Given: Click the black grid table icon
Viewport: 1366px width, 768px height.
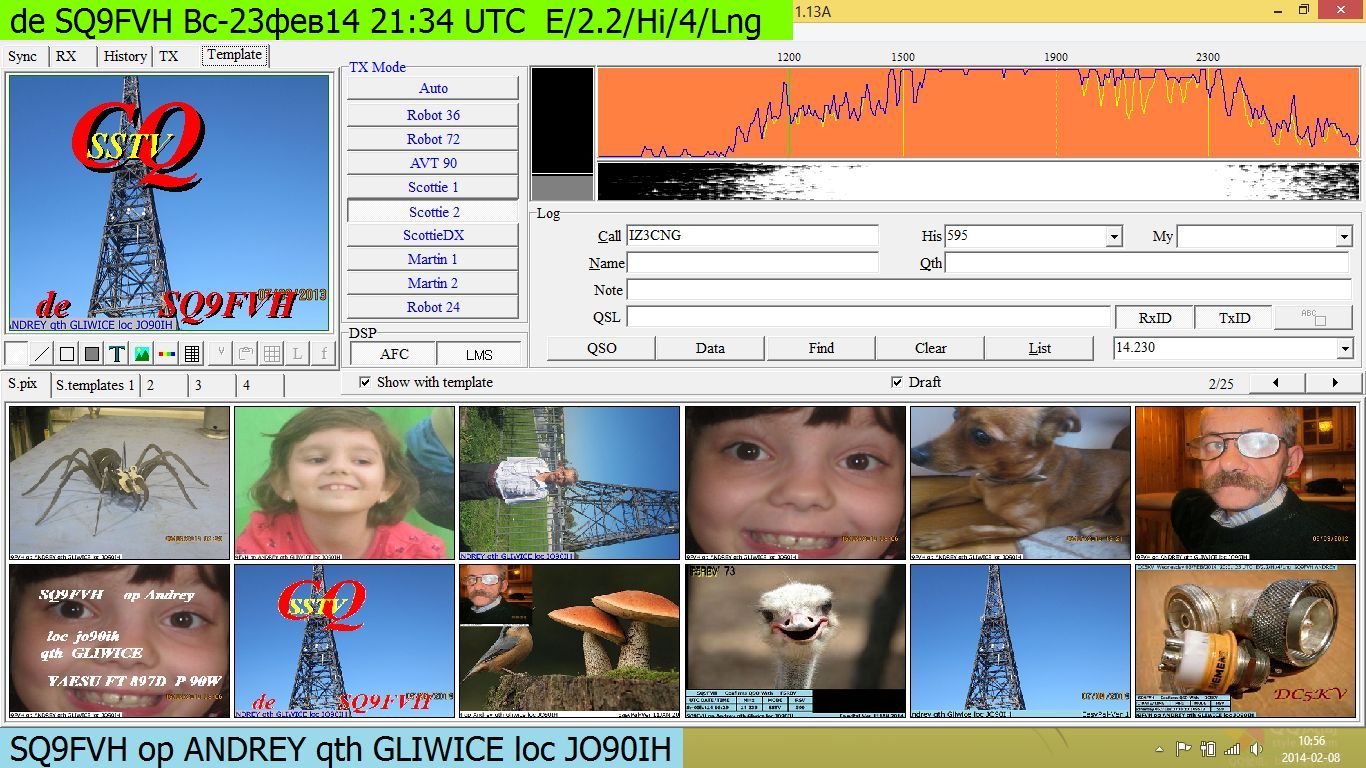Looking at the screenshot, I should pos(193,353).
